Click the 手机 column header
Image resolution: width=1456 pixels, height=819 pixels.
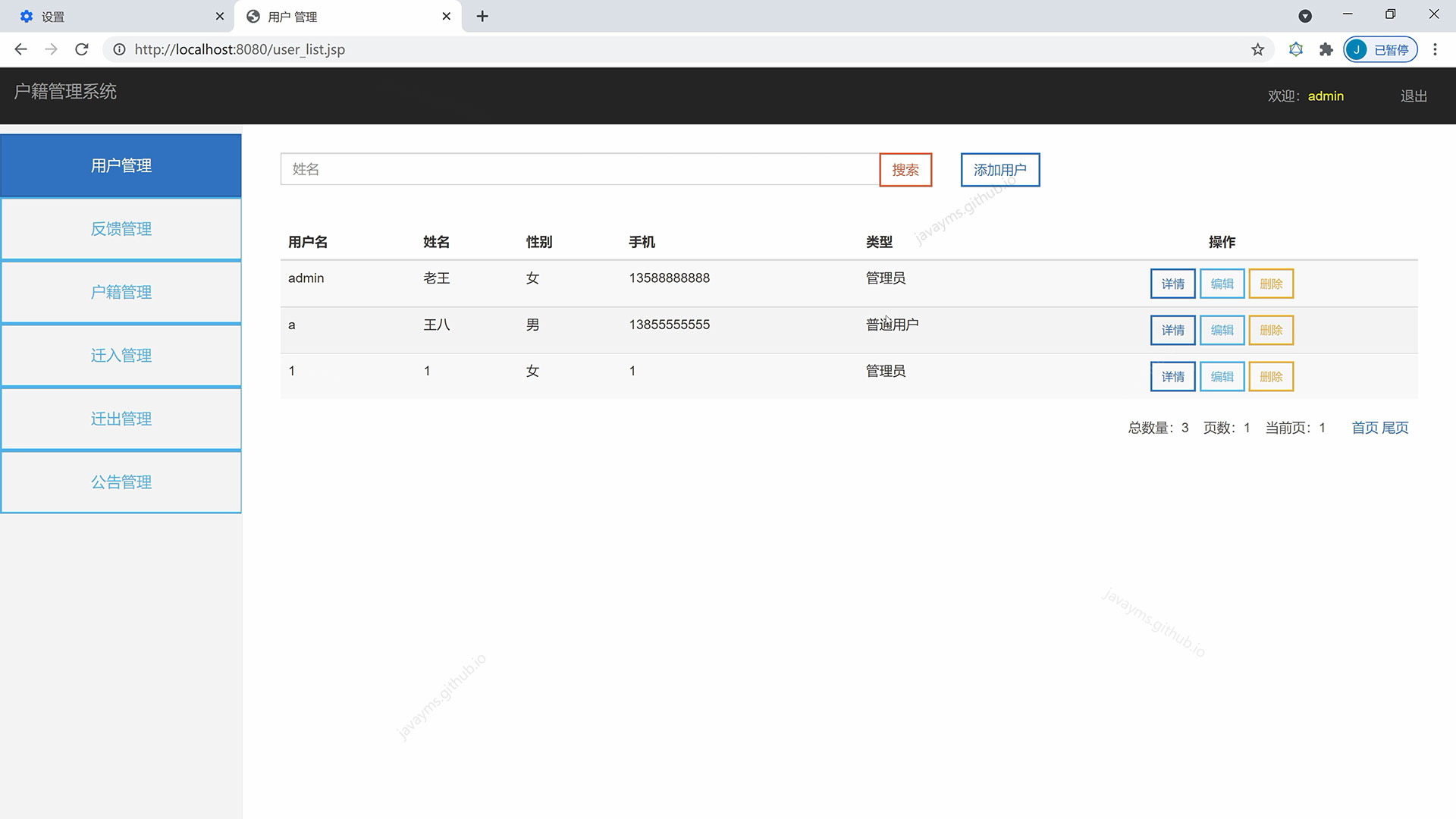tap(642, 242)
